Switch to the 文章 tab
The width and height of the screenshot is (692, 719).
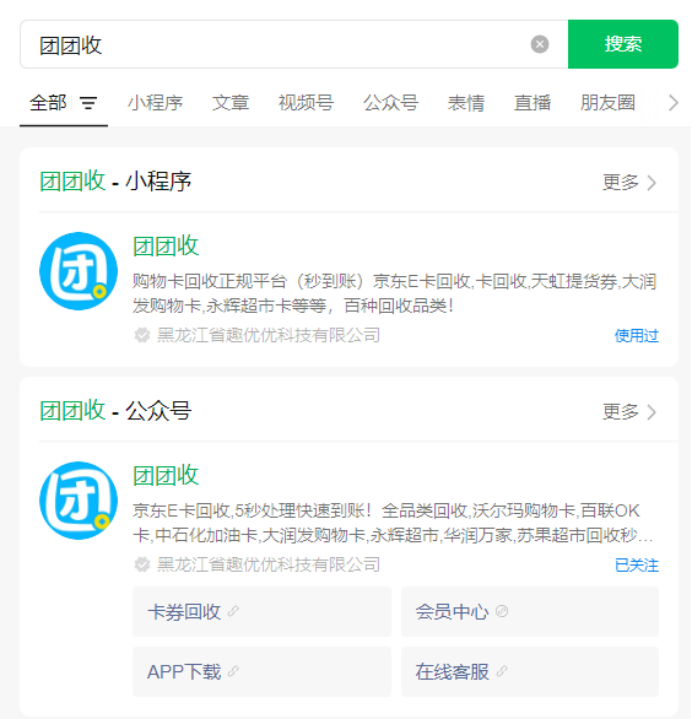231,103
